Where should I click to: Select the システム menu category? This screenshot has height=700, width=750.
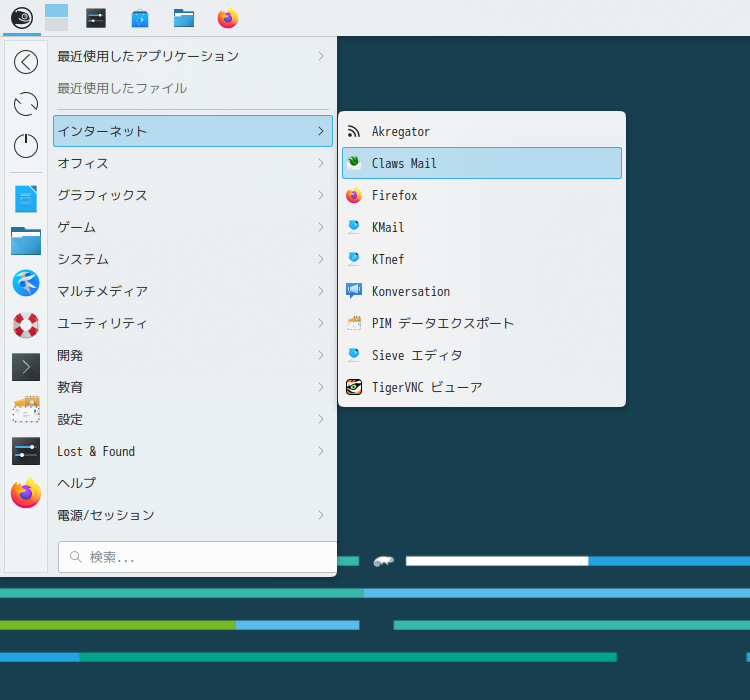point(193,259)
